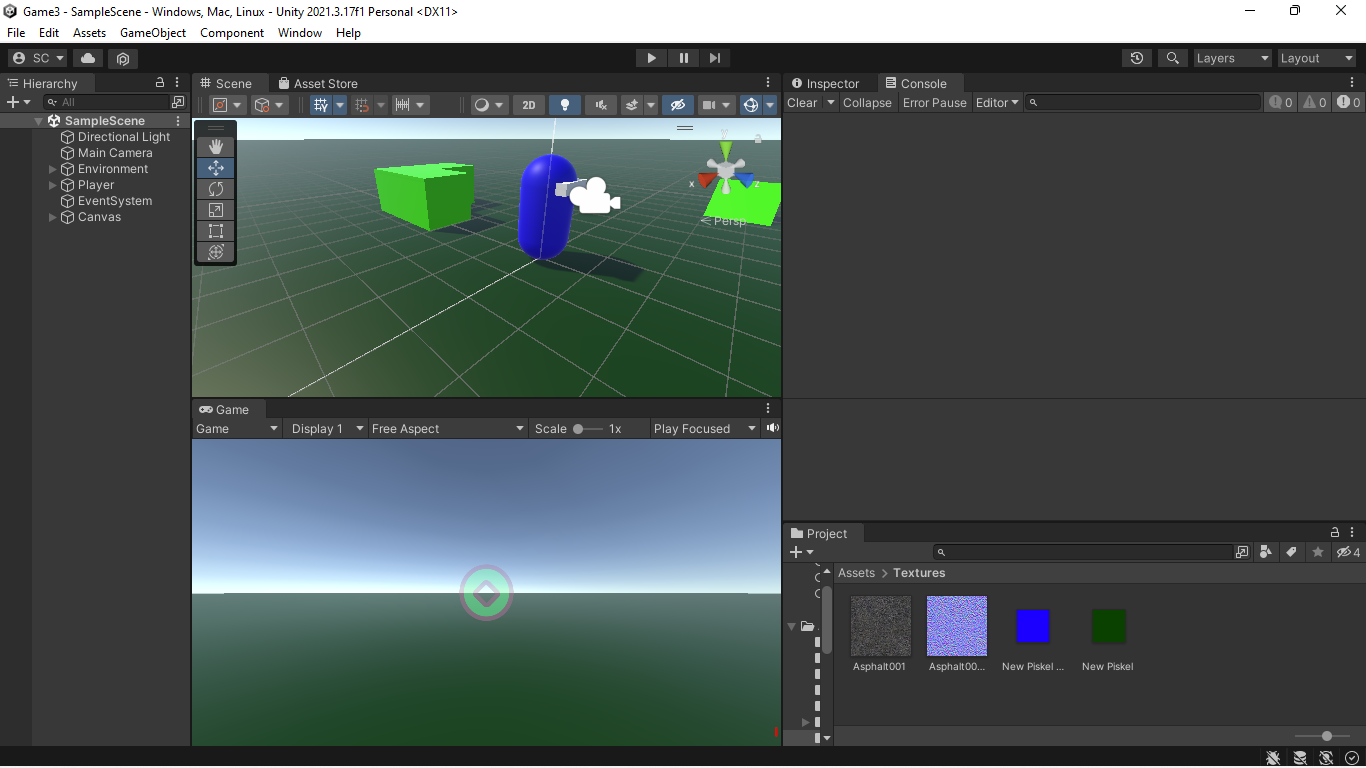Open Undo History in the top toolbar

coord(1136,58)
